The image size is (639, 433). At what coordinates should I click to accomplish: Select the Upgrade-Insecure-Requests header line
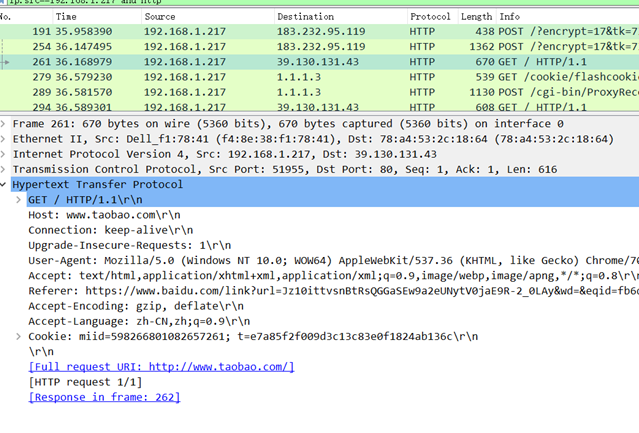coord(130,245)
